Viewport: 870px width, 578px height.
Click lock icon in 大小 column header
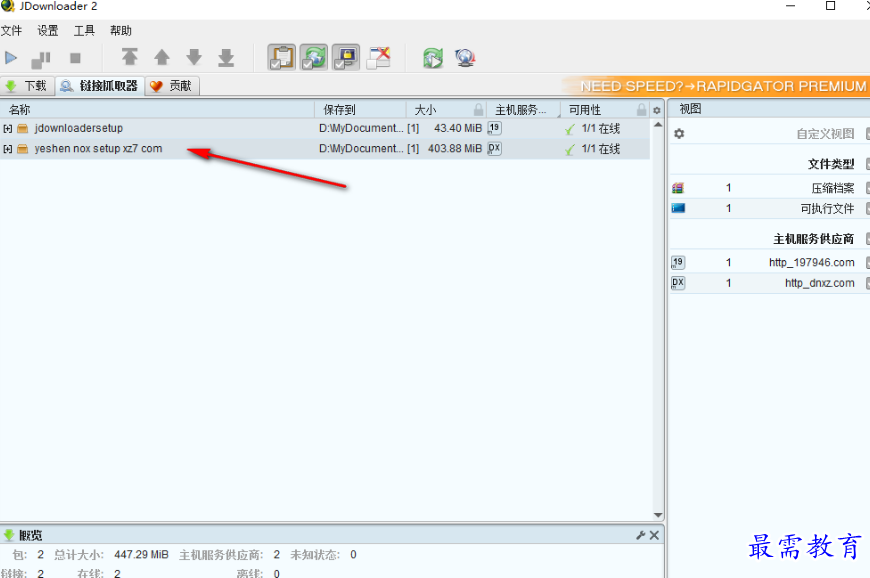(x=478, y=110)
